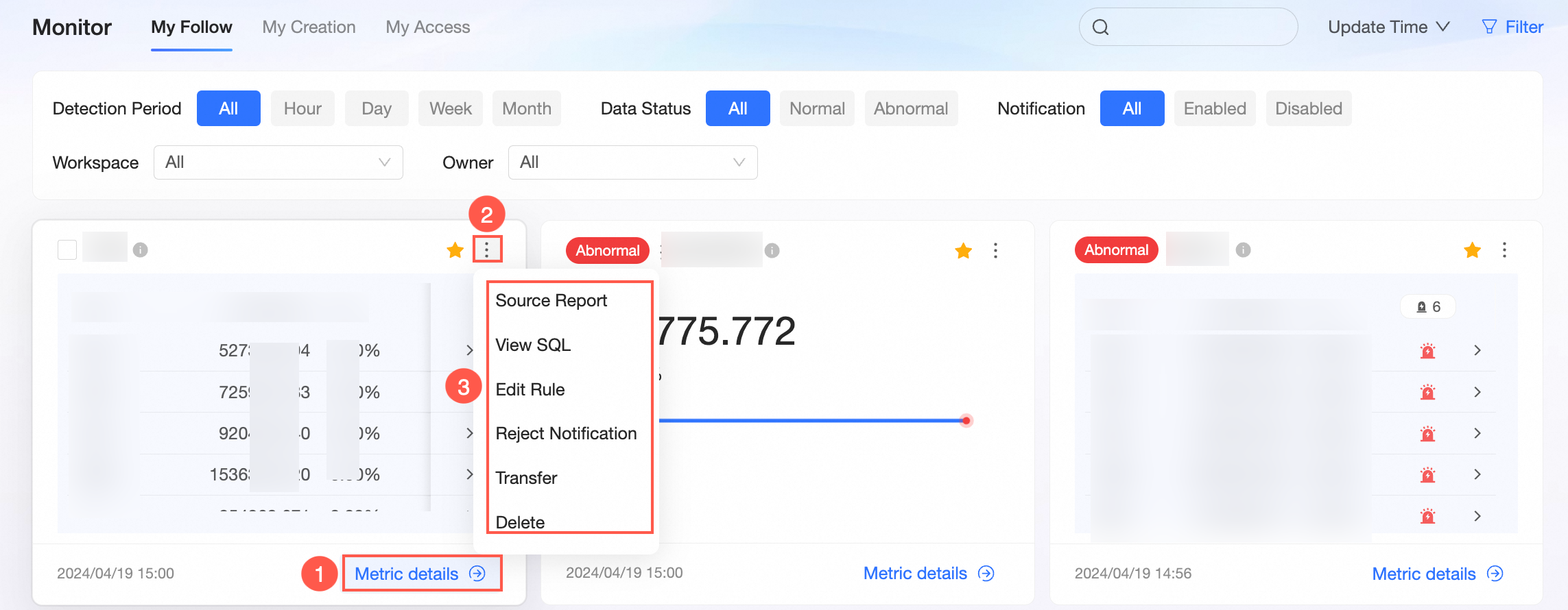The height and width of the screenshot is (610, 1568).
Task: Open Metric details on the 14:56 card
Action: 1438,574
